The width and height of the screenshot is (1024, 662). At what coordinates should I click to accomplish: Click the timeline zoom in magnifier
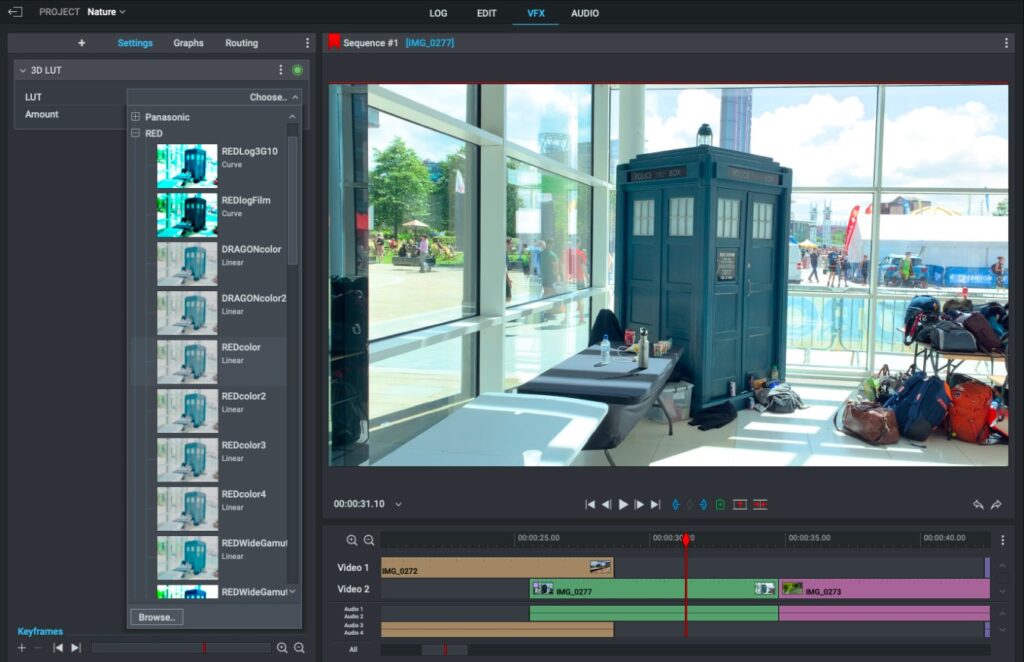click(352, 540)
